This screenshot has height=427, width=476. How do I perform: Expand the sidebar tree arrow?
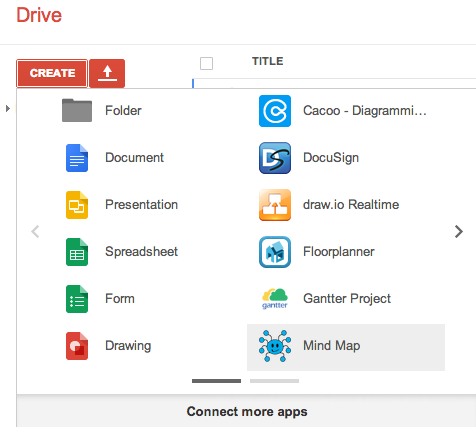[x=8, y=108]
